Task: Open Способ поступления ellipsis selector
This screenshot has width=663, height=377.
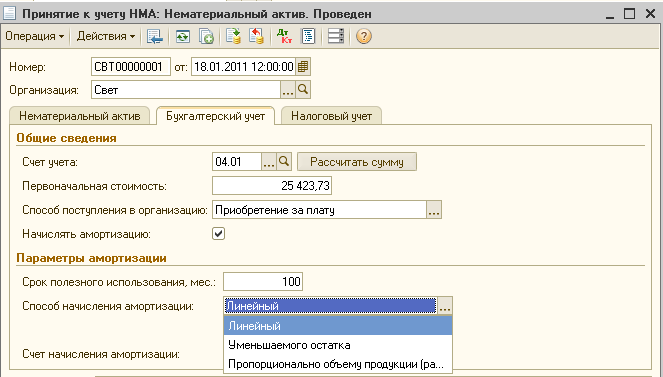Action: coord(434,210)
